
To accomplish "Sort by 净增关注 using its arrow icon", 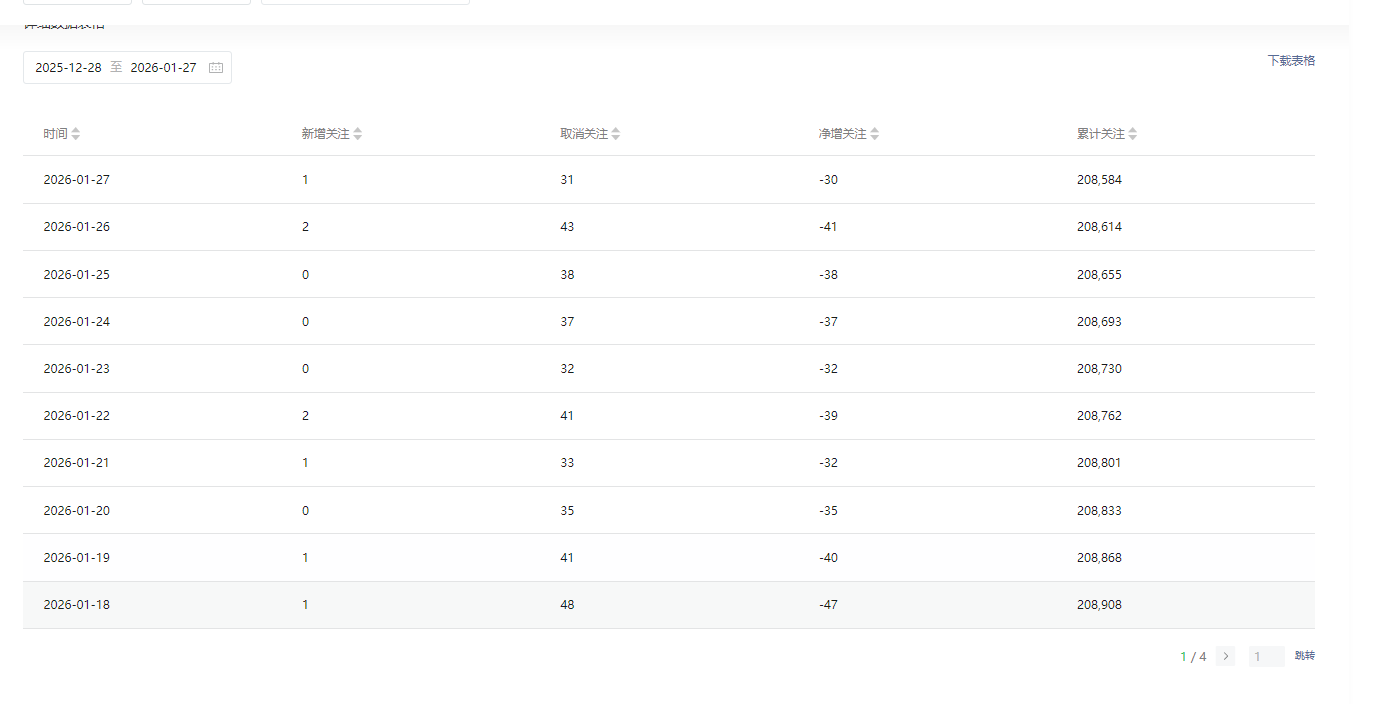I will pyautogui.click(x=875, y=134).
